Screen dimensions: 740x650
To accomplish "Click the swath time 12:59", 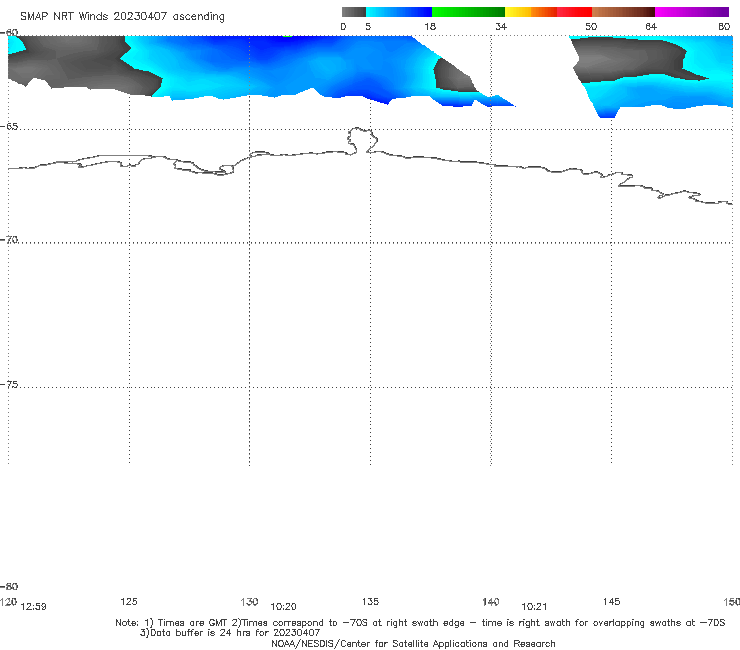I will (34, 607).
